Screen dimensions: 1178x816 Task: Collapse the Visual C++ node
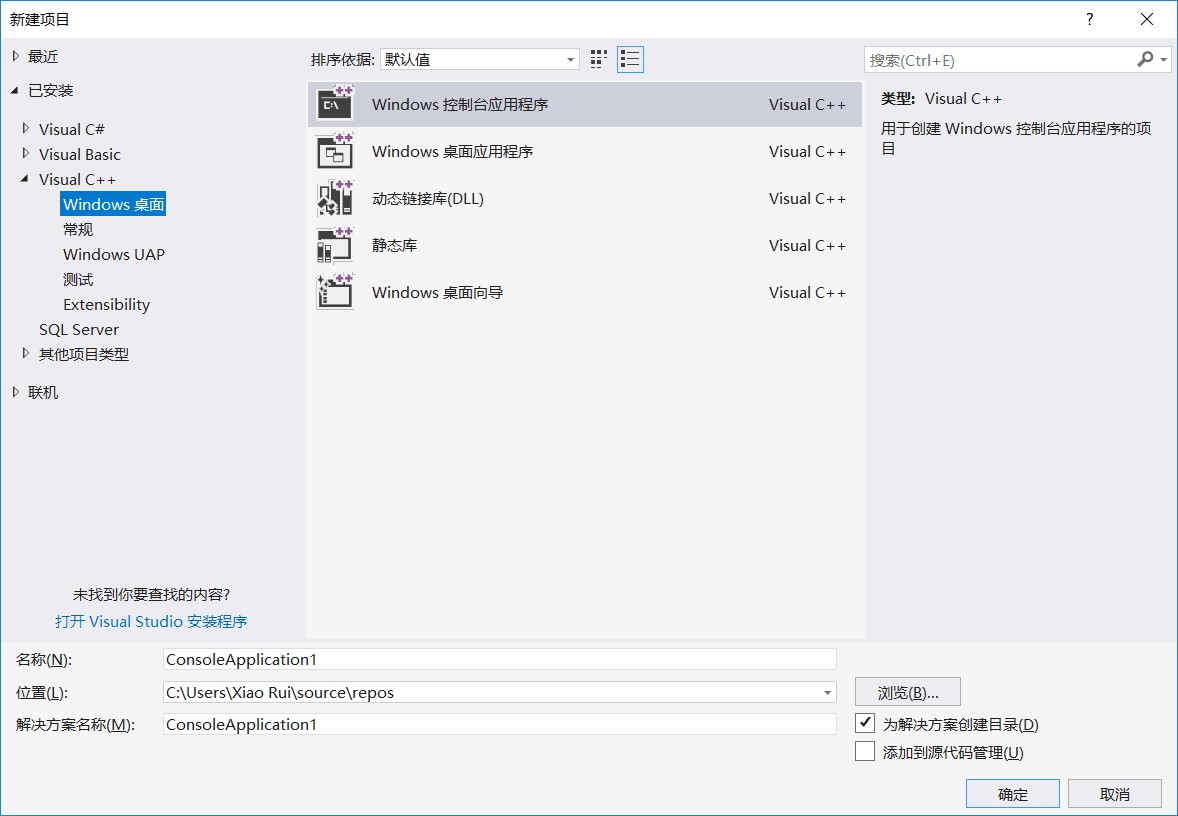26,179
